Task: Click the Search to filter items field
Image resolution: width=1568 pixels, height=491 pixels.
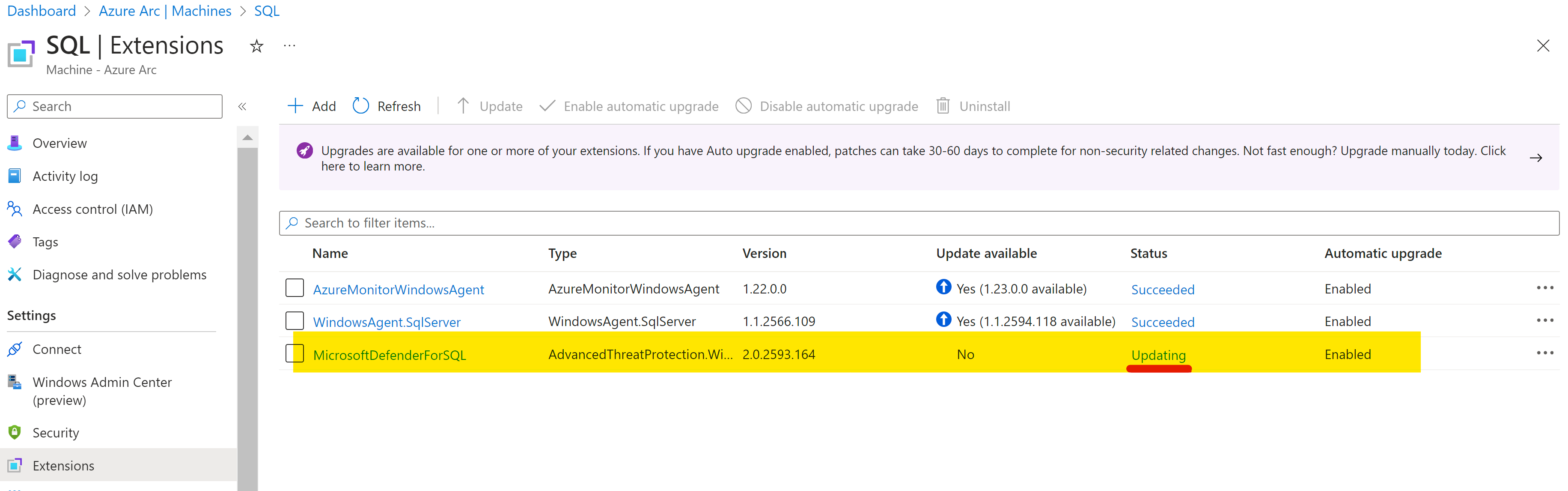Action: 919,223
